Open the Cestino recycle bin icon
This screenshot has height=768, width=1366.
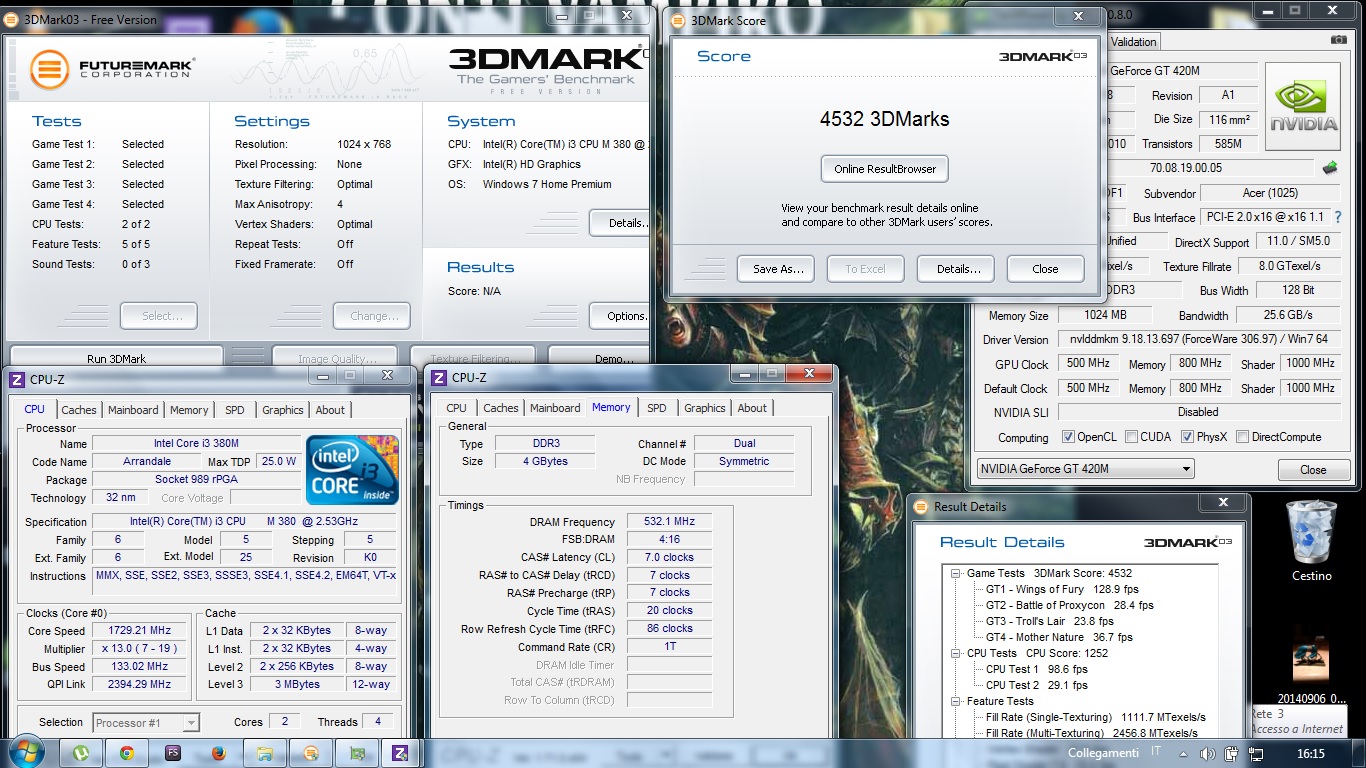(x=1311, y=540)
